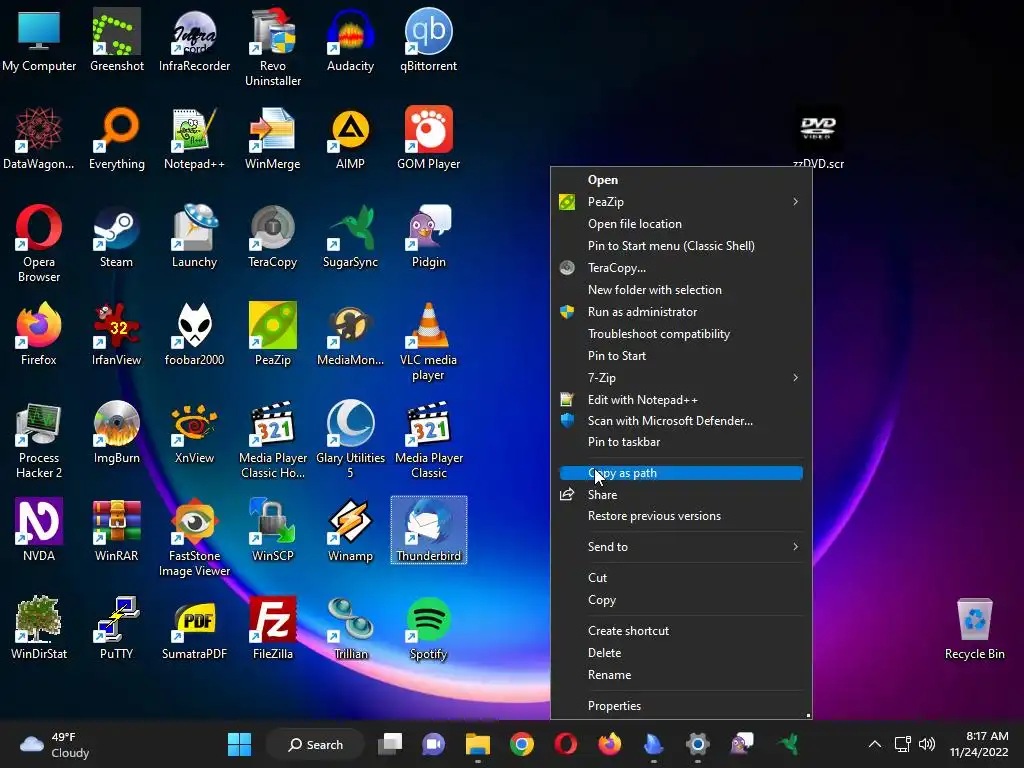The image size is (1024, 768).
Task: Select the Spotify desktop icon
Action: [x=428, y=628]
